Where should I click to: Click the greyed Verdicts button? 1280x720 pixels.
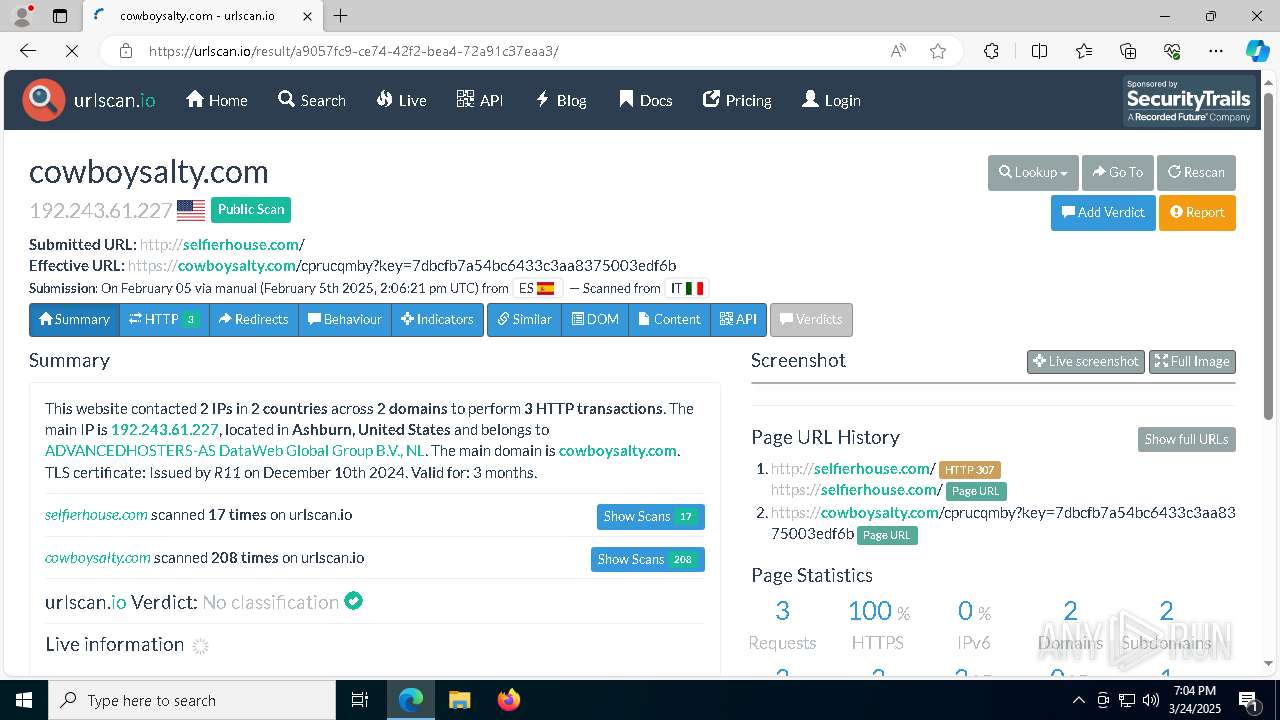[811, 319]
